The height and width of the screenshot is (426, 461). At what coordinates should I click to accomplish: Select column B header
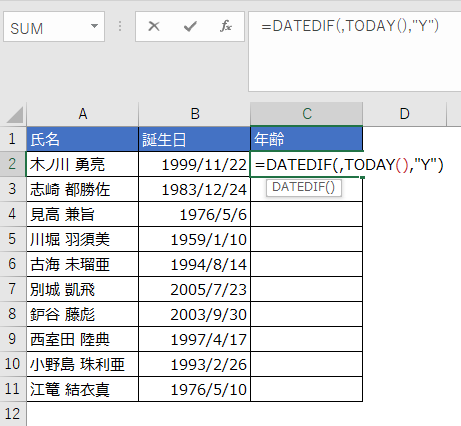(195, 114)
